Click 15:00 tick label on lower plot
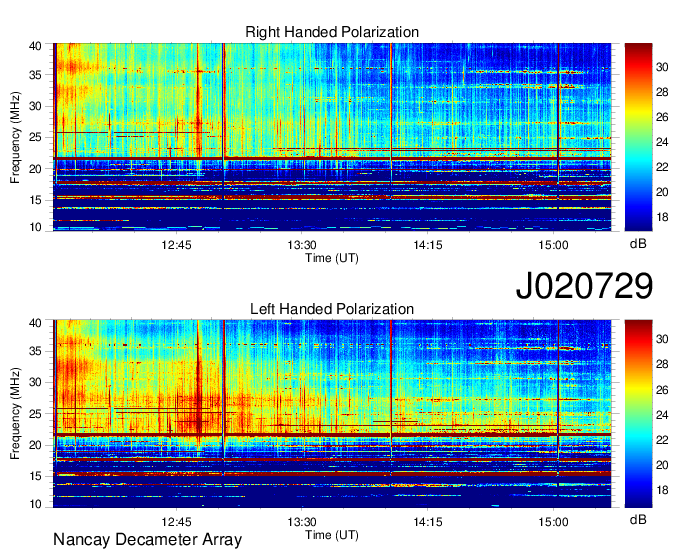The width and height of the screenshot is (680, 552). tap(553, 522)
